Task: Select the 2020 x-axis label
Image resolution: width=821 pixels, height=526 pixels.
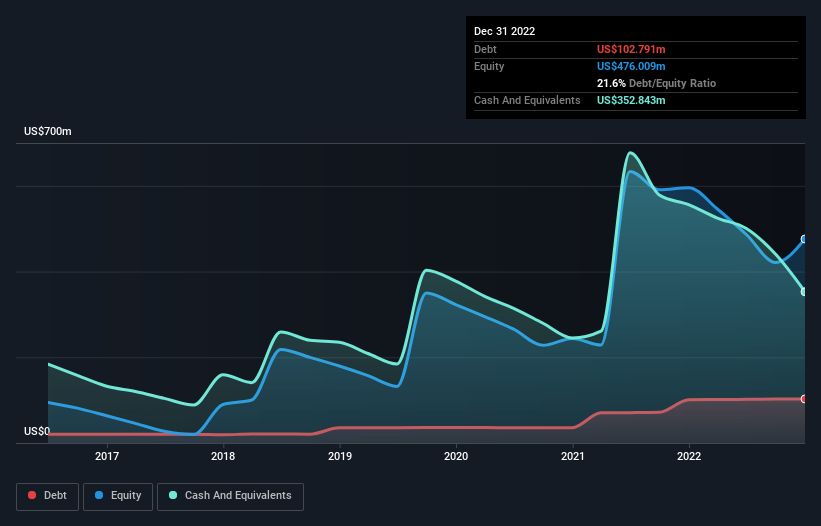Action: [x=456, y=456]
